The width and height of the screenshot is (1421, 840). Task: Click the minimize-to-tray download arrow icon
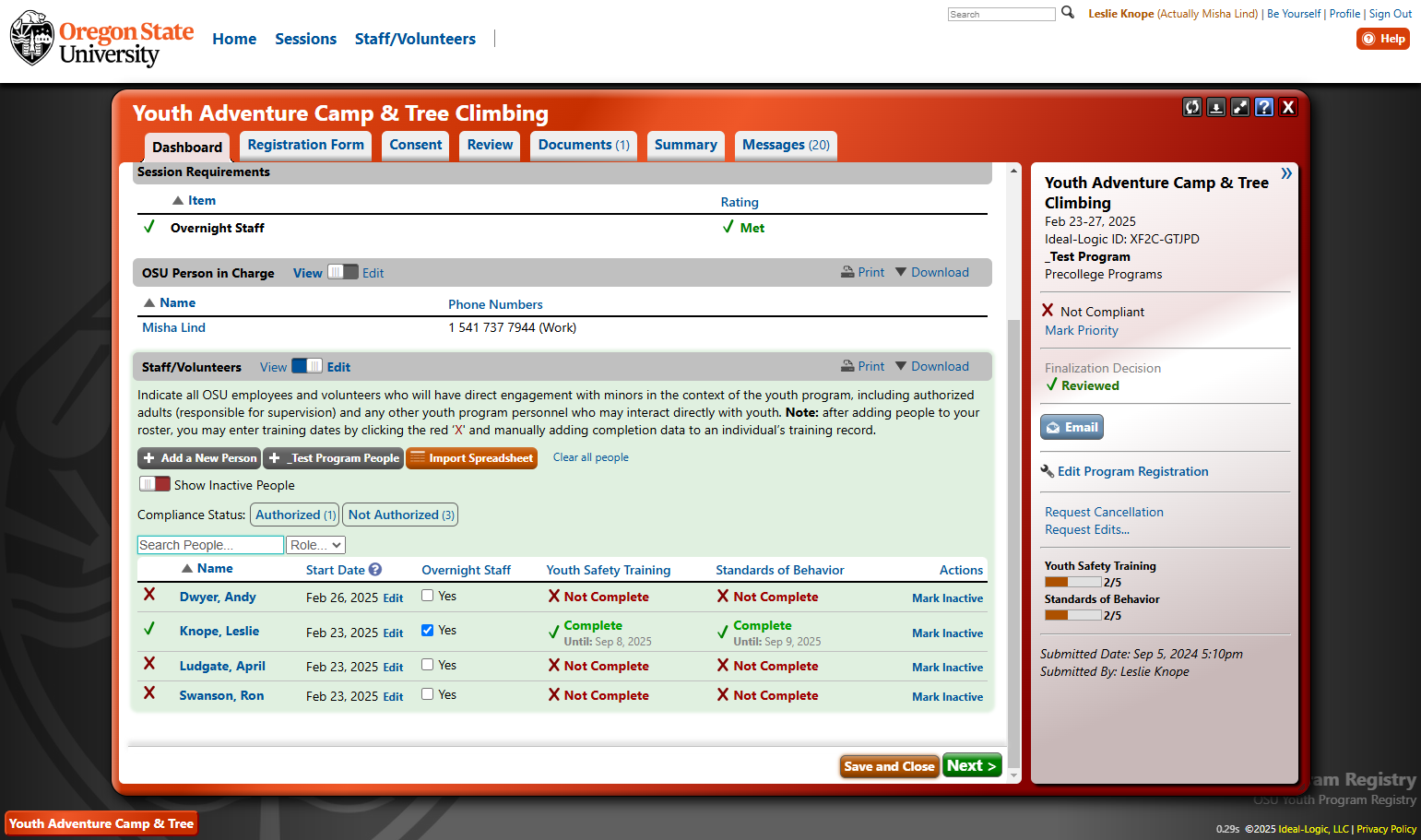pyautogui.click(x=1216, y=107)
